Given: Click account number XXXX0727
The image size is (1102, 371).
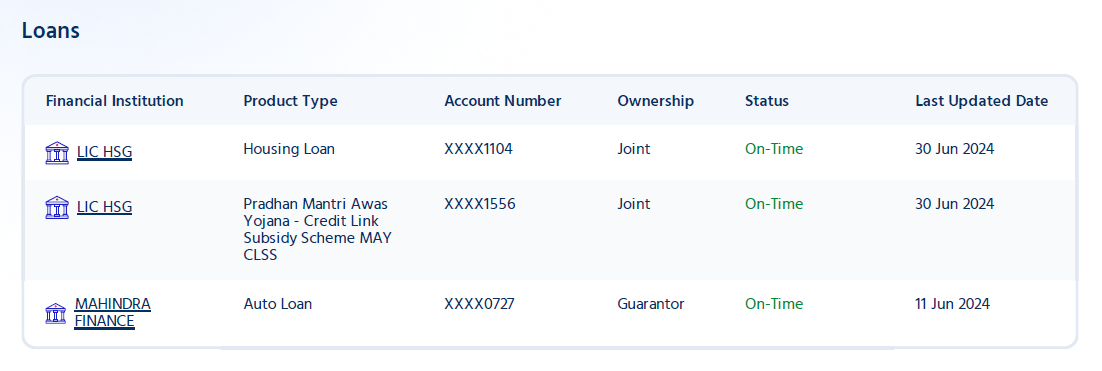Looking at the screenshot, I should pyautogui.click(x=479, y=304).
